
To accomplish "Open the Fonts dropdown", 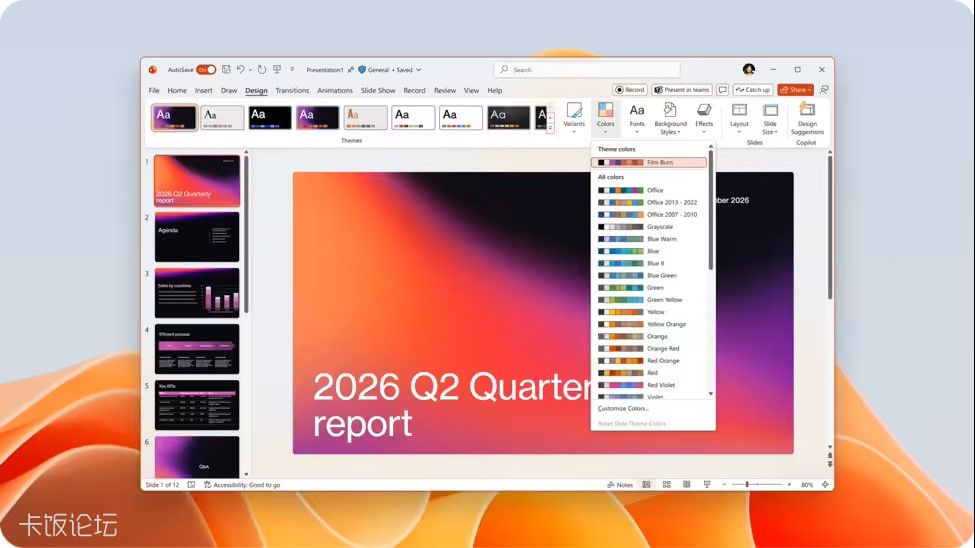I will (637, 118).
